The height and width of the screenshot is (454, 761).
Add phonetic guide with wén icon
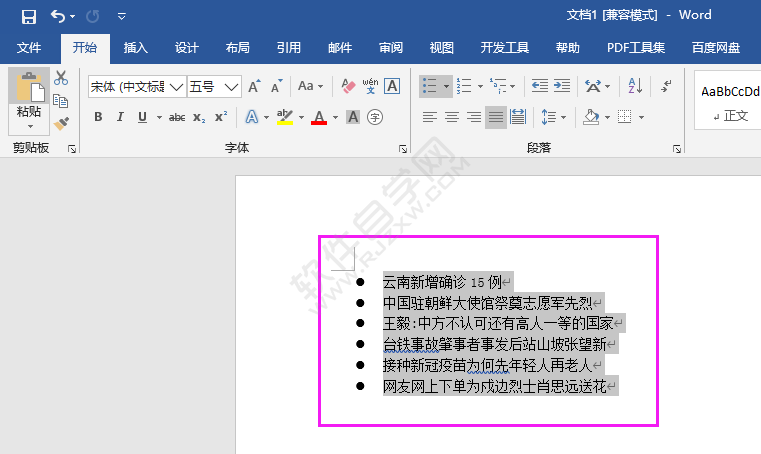tap(370, 86)
